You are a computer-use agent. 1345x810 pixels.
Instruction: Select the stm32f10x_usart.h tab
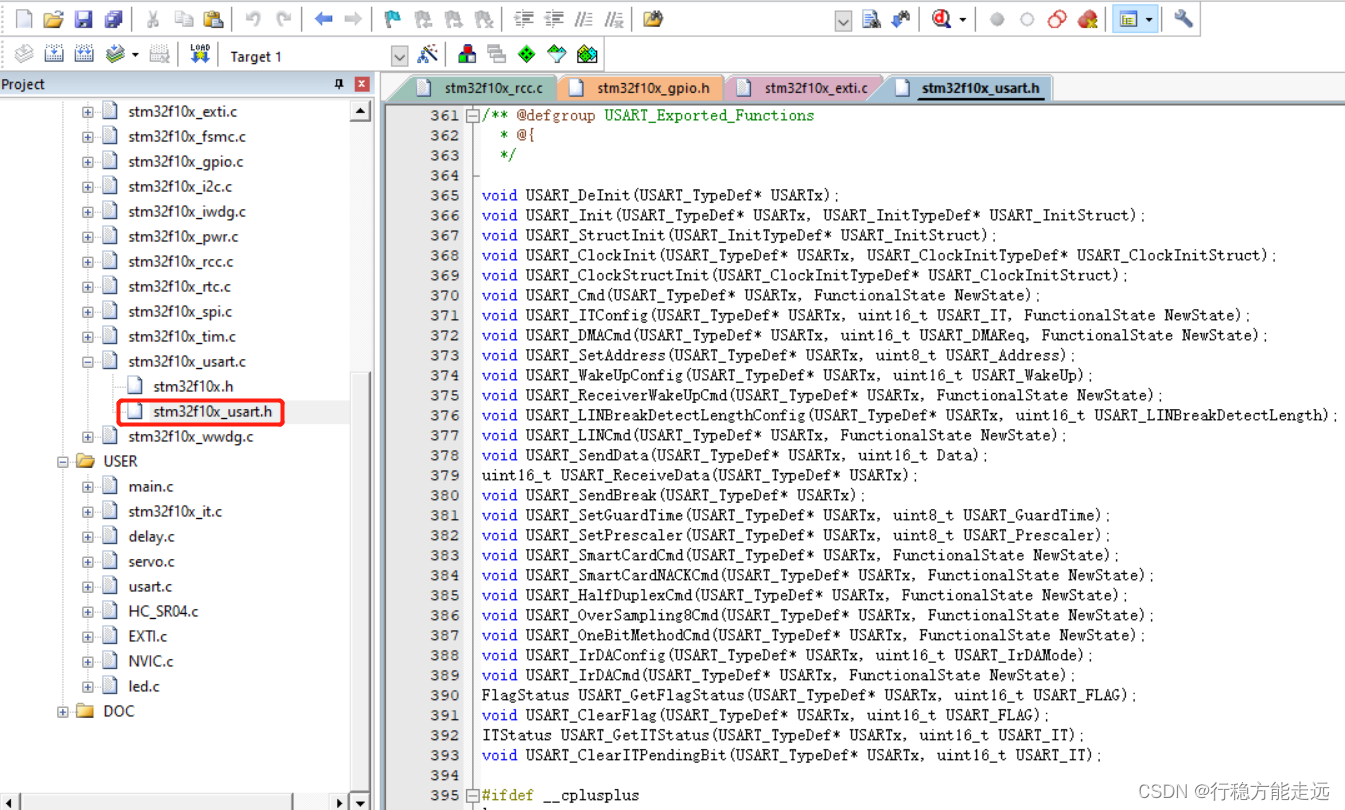click(970, 88)
